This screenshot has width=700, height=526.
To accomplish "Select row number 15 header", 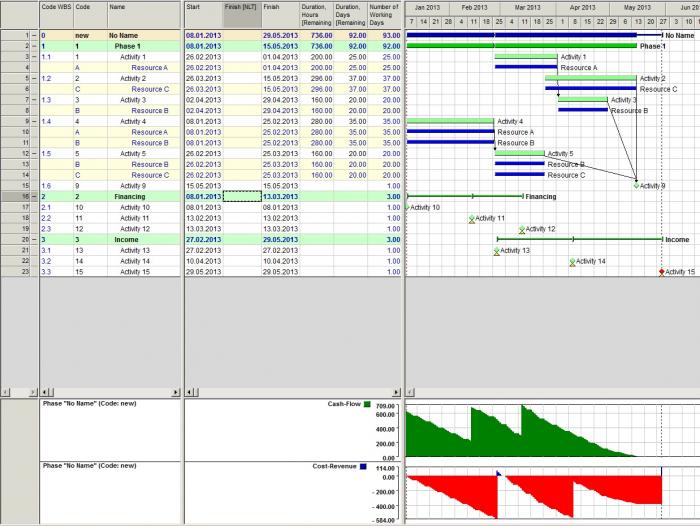I will tap(16, 186).
